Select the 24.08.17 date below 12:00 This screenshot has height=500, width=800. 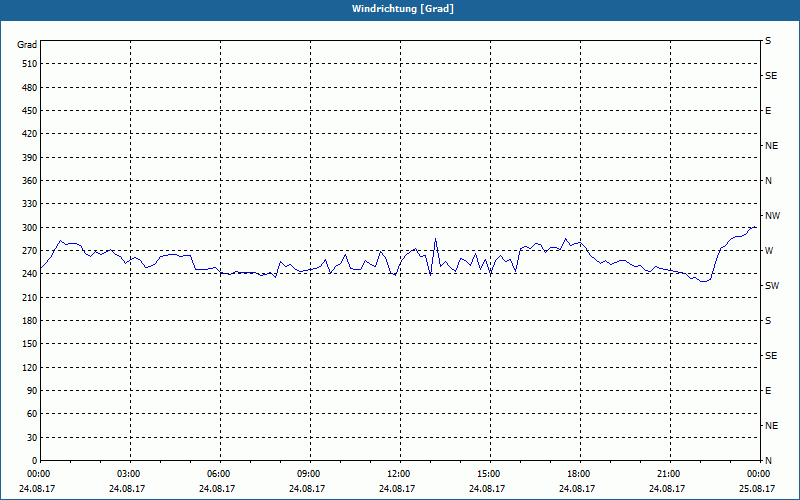397,489
